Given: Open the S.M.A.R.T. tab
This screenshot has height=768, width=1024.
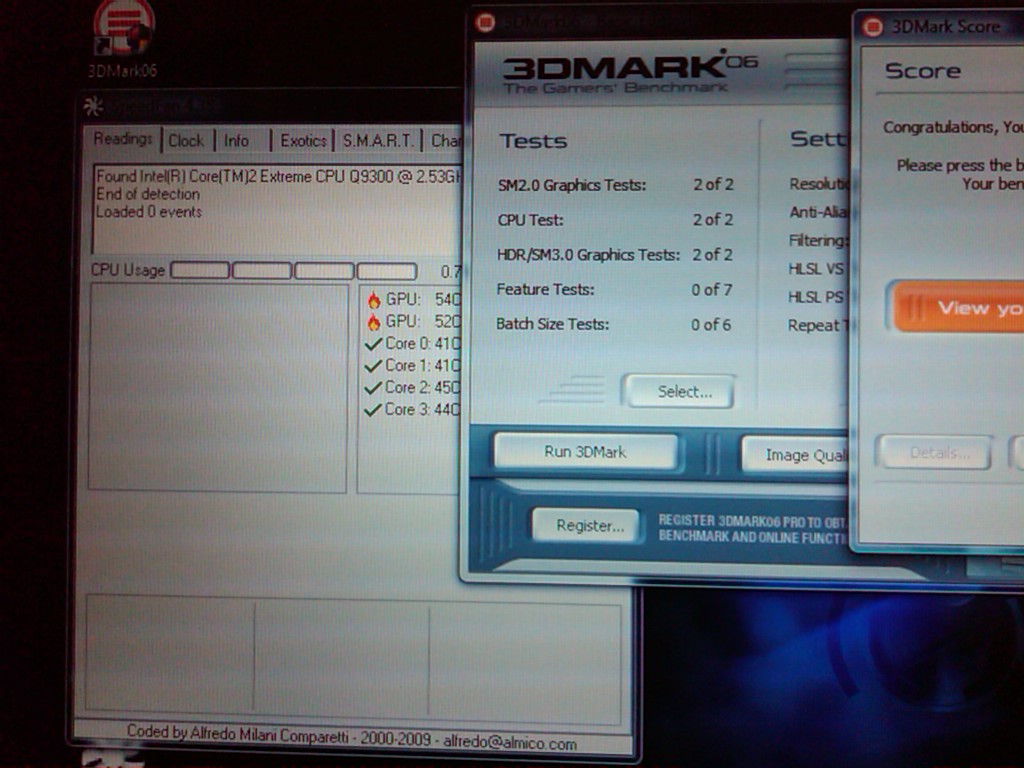Looking at the screenshot, I should (378, 140).
